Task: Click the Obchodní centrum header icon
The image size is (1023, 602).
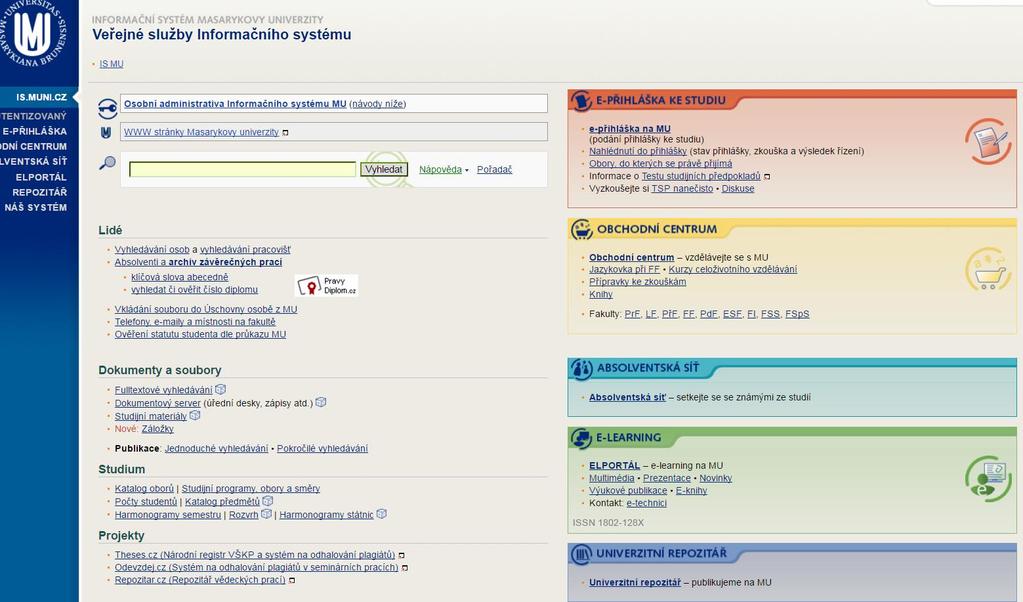Action: coord(581,229)
